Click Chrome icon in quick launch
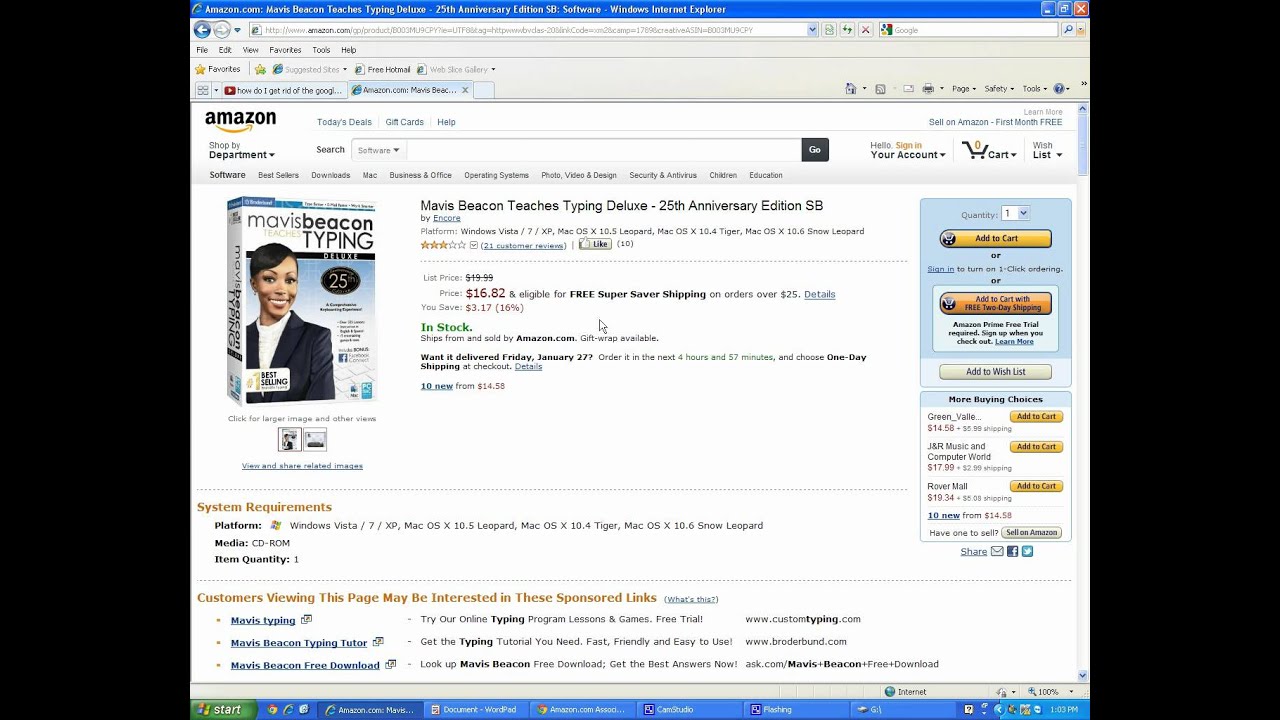The height and width of the screenshot is (720, 1280). [x=272, y=710]
